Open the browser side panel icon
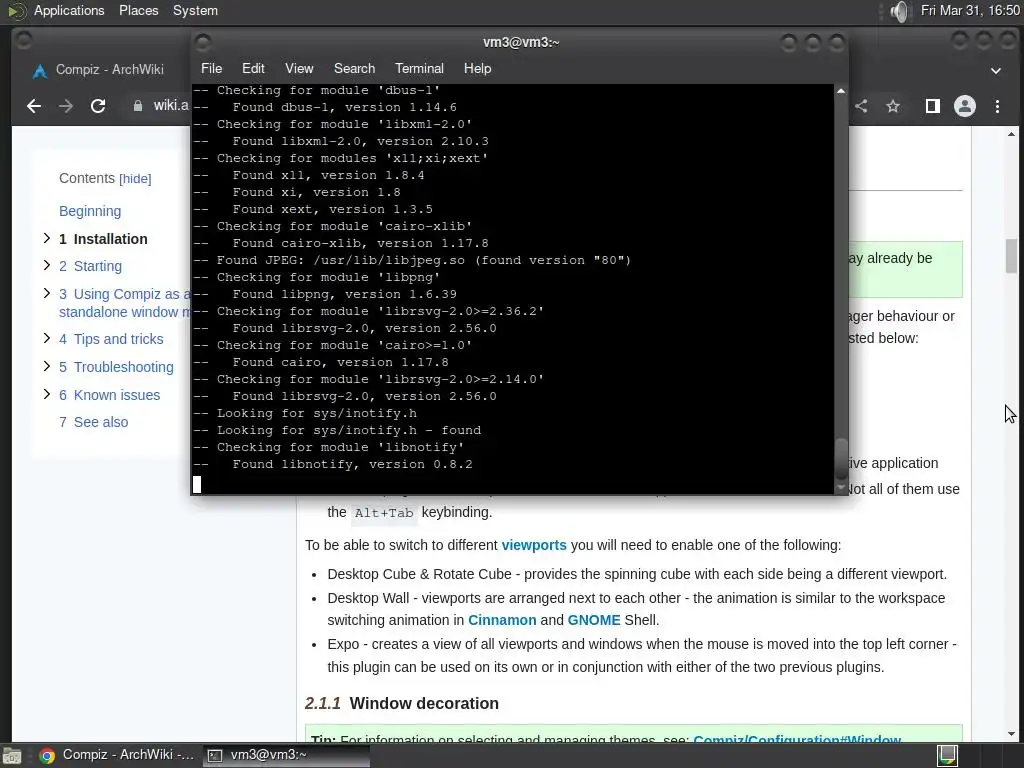This screenshot has height=768, width=1024. click(x=933, y=106)
